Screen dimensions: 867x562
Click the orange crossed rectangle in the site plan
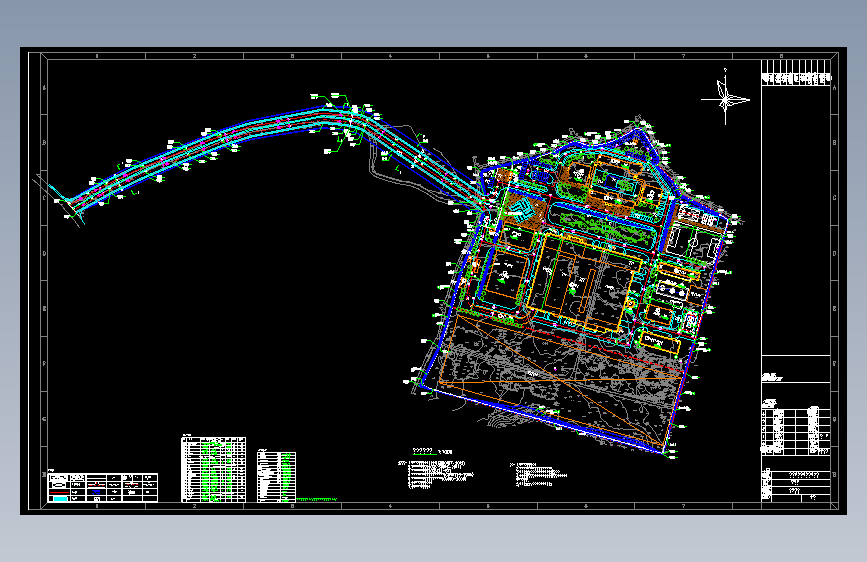pyautogui.click(x=561, y=381)
